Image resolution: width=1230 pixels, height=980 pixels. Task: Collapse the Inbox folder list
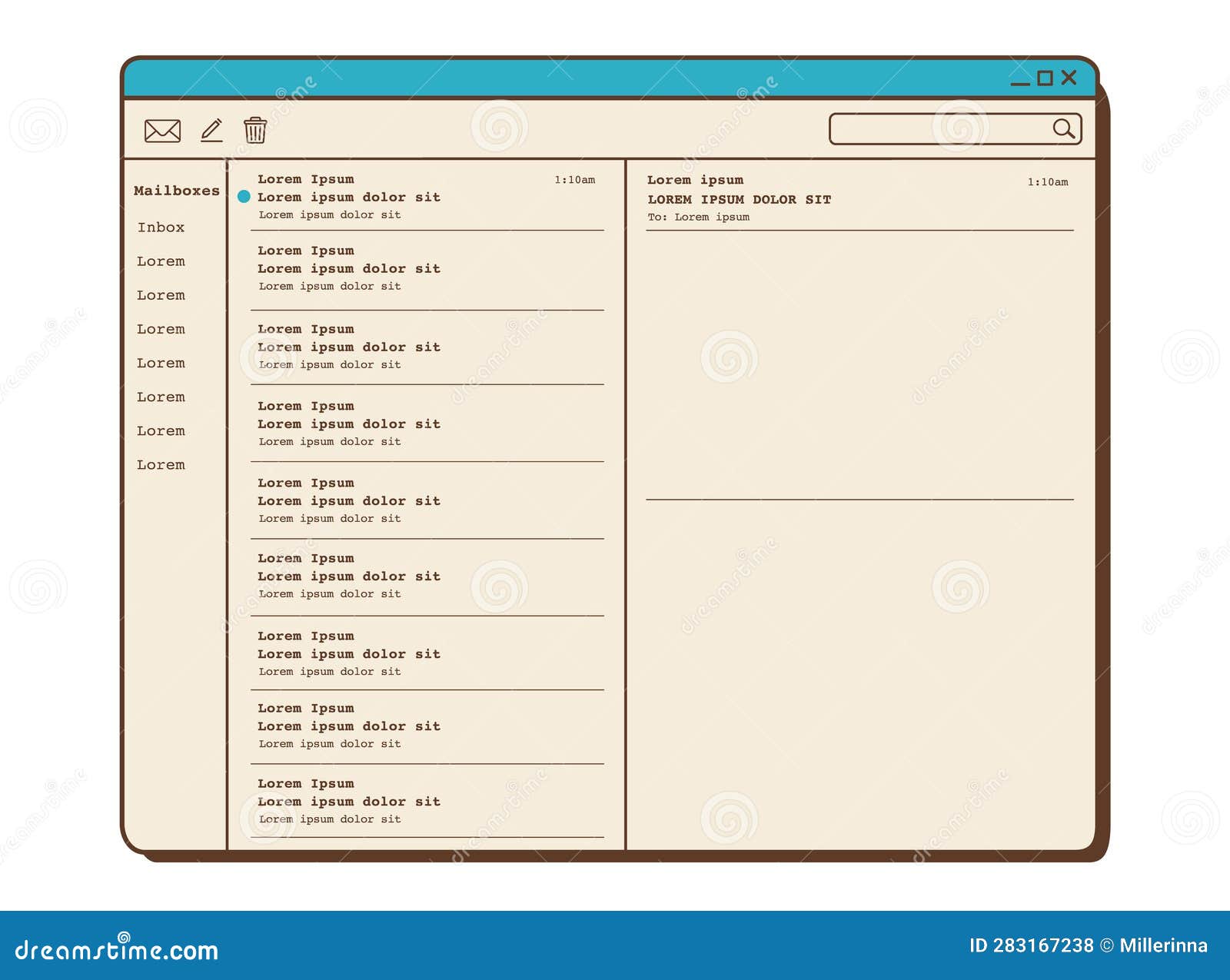pos(161,228)
